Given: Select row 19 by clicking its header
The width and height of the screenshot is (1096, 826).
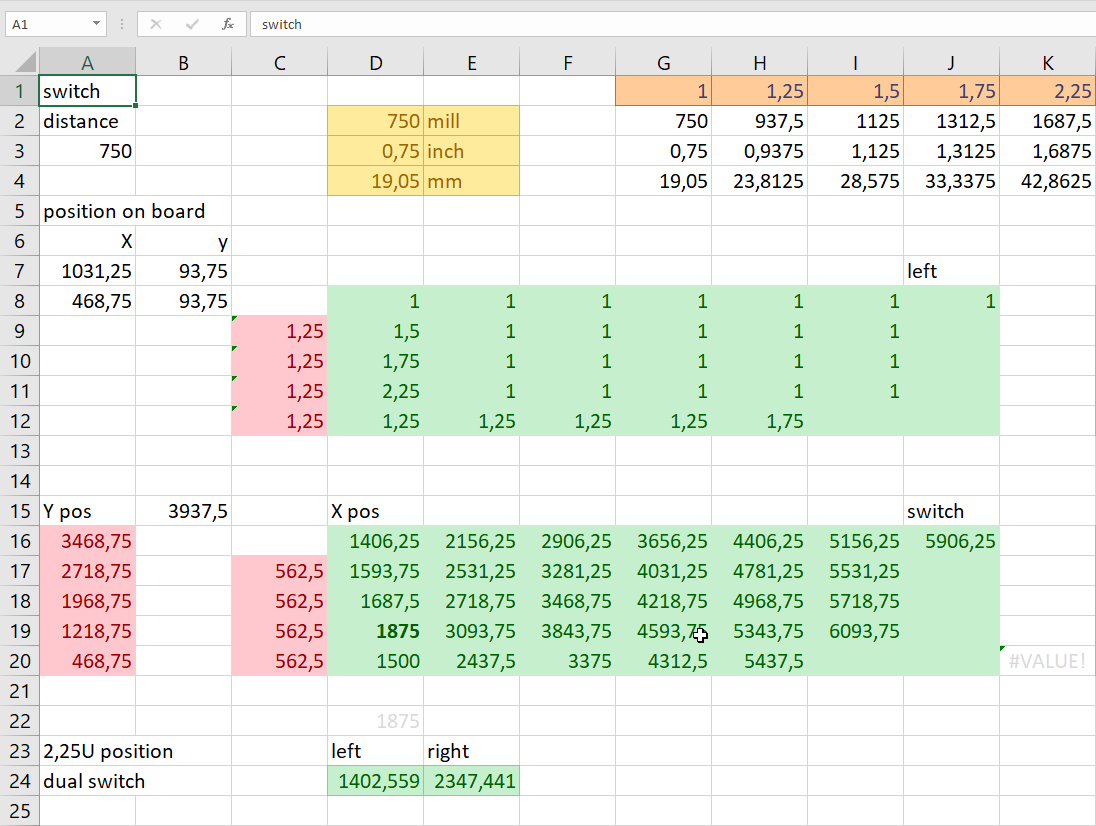Looking at the screenshot, I should pos(20,631).
